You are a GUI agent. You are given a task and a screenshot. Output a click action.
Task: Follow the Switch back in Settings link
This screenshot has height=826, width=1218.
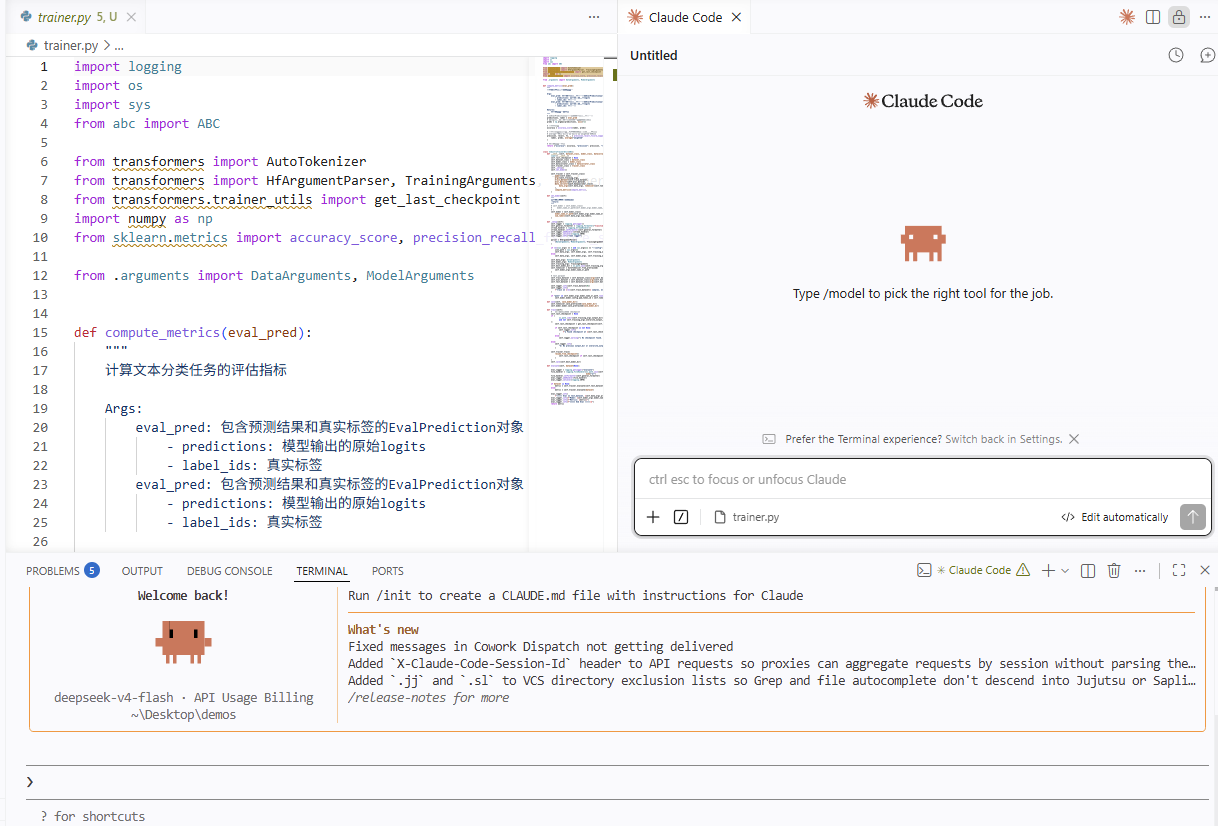(1003, 439)
